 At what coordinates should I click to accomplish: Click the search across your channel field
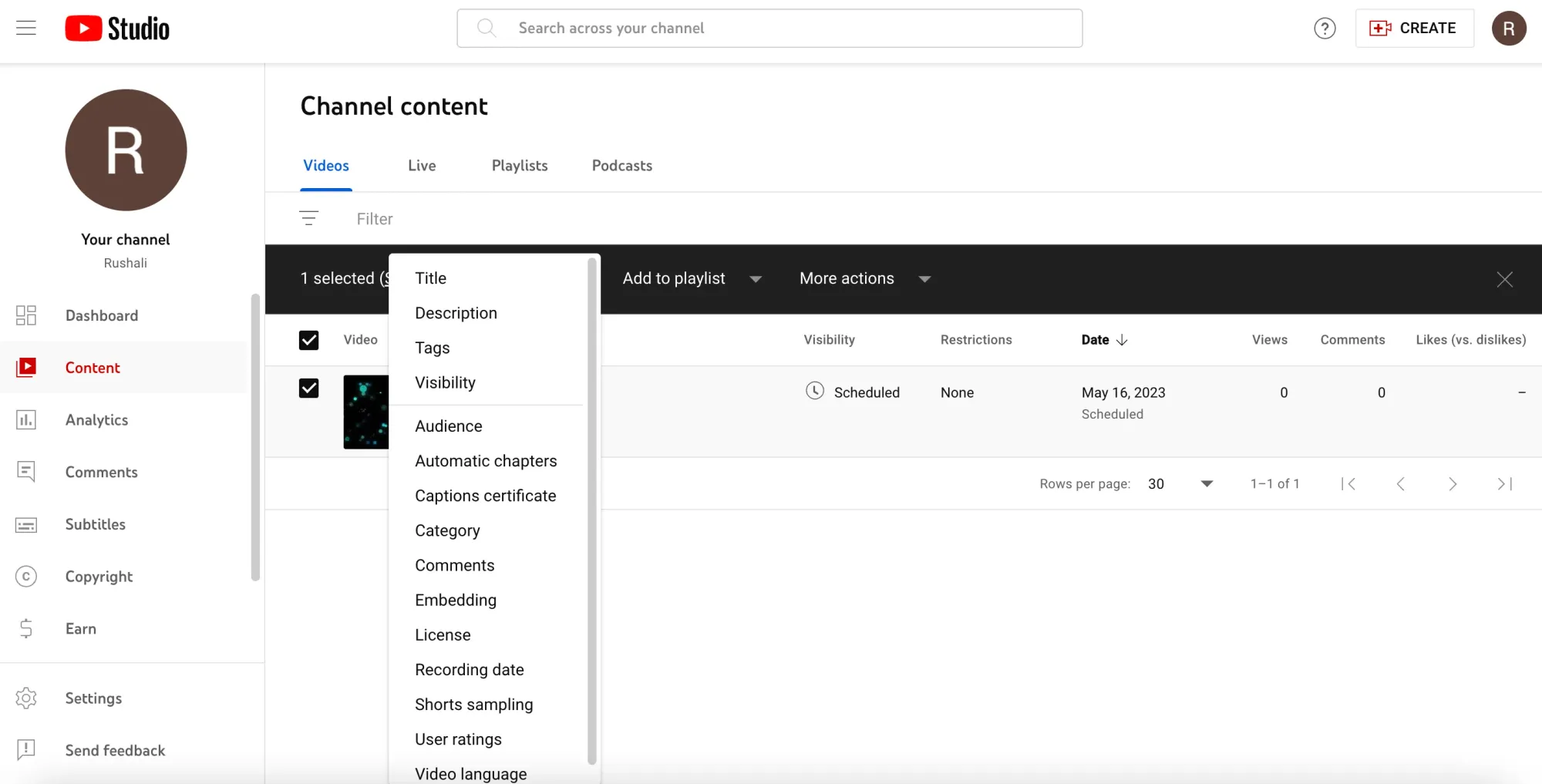coord(771,29)
